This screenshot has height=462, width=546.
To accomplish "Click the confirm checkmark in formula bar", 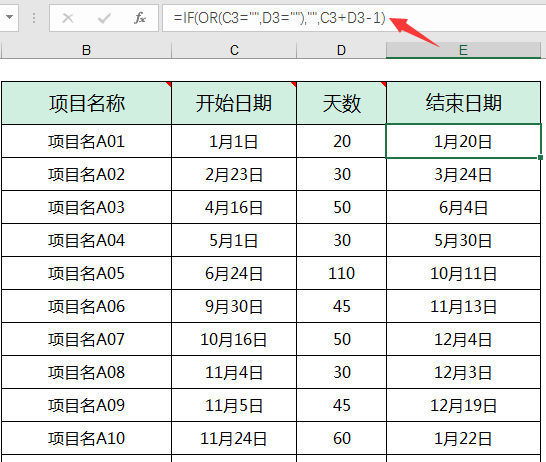I will click(x=104, y=18).
